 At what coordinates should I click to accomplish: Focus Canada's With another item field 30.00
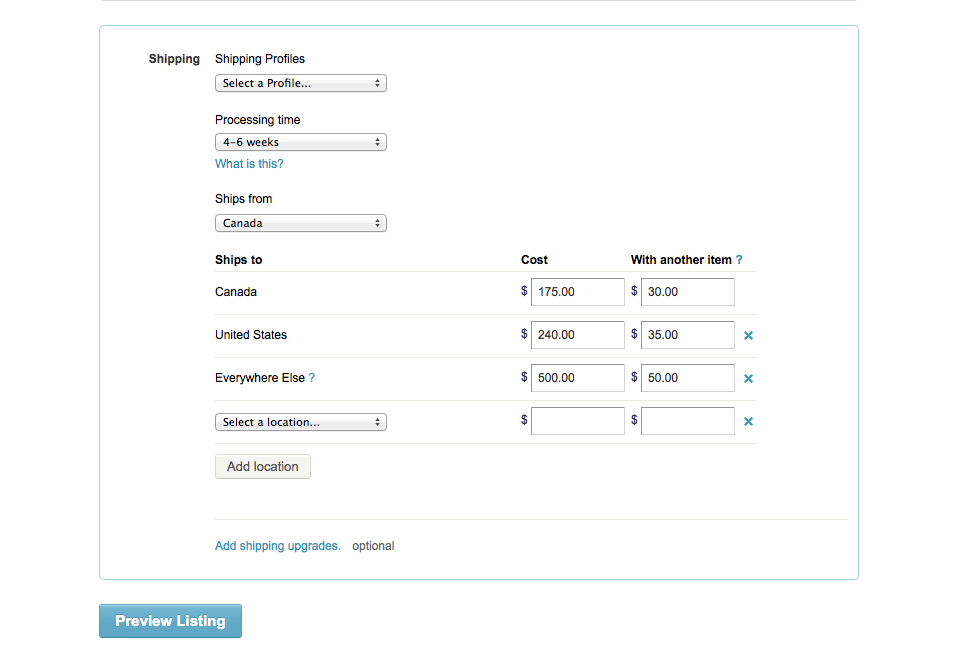click(x=688, y=292)
